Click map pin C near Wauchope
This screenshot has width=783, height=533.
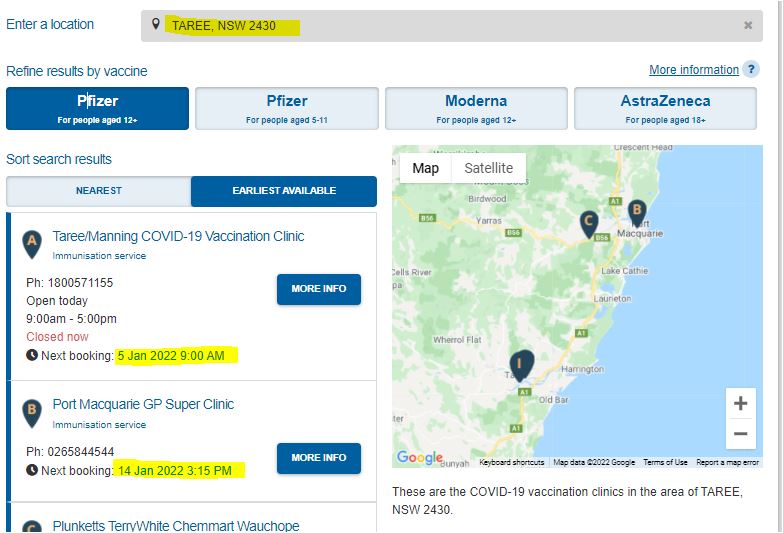589,224
